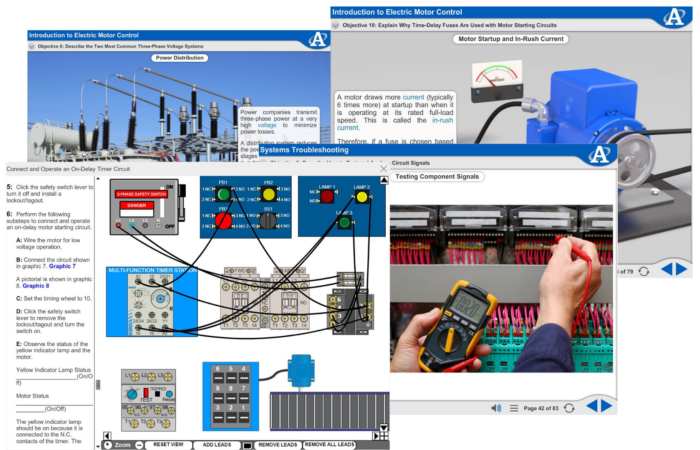Open the menu icon in Systems Troubleshooting

pos(514,408)
